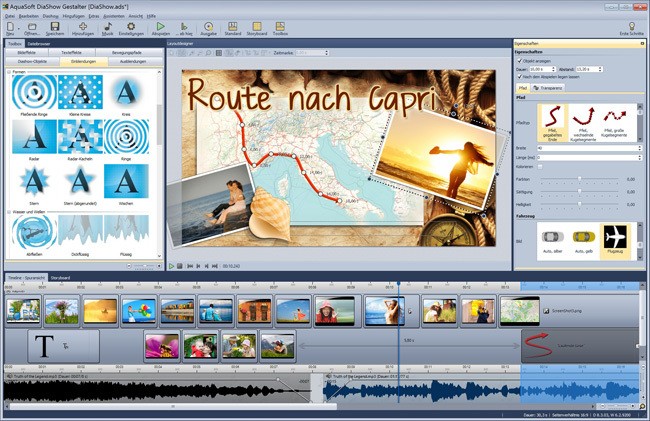Switch to the Transparenz tab
This screenshot has height=421, width=650.
[x=550, y=87]
